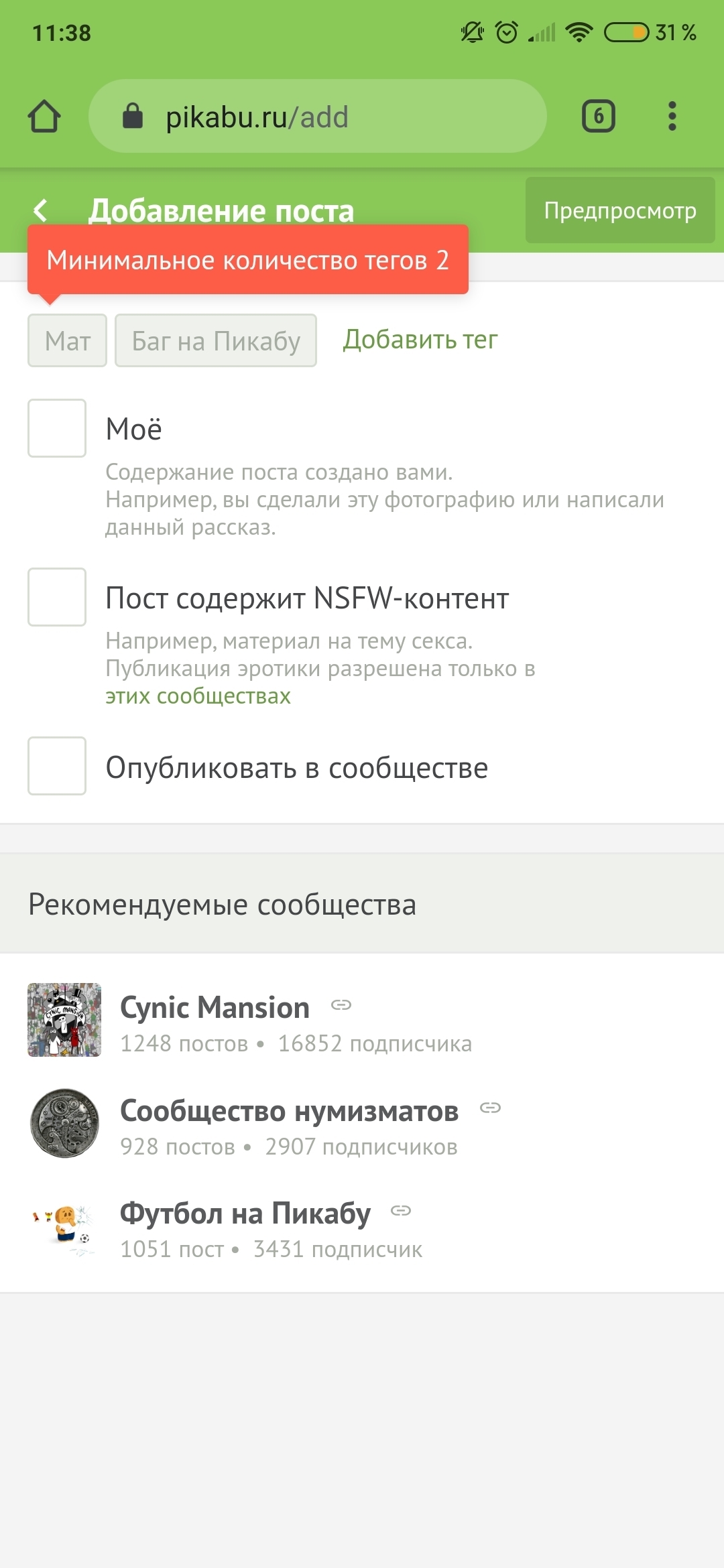Open the browser three-dot menu
724x1568 pixels.
point(672,117)
